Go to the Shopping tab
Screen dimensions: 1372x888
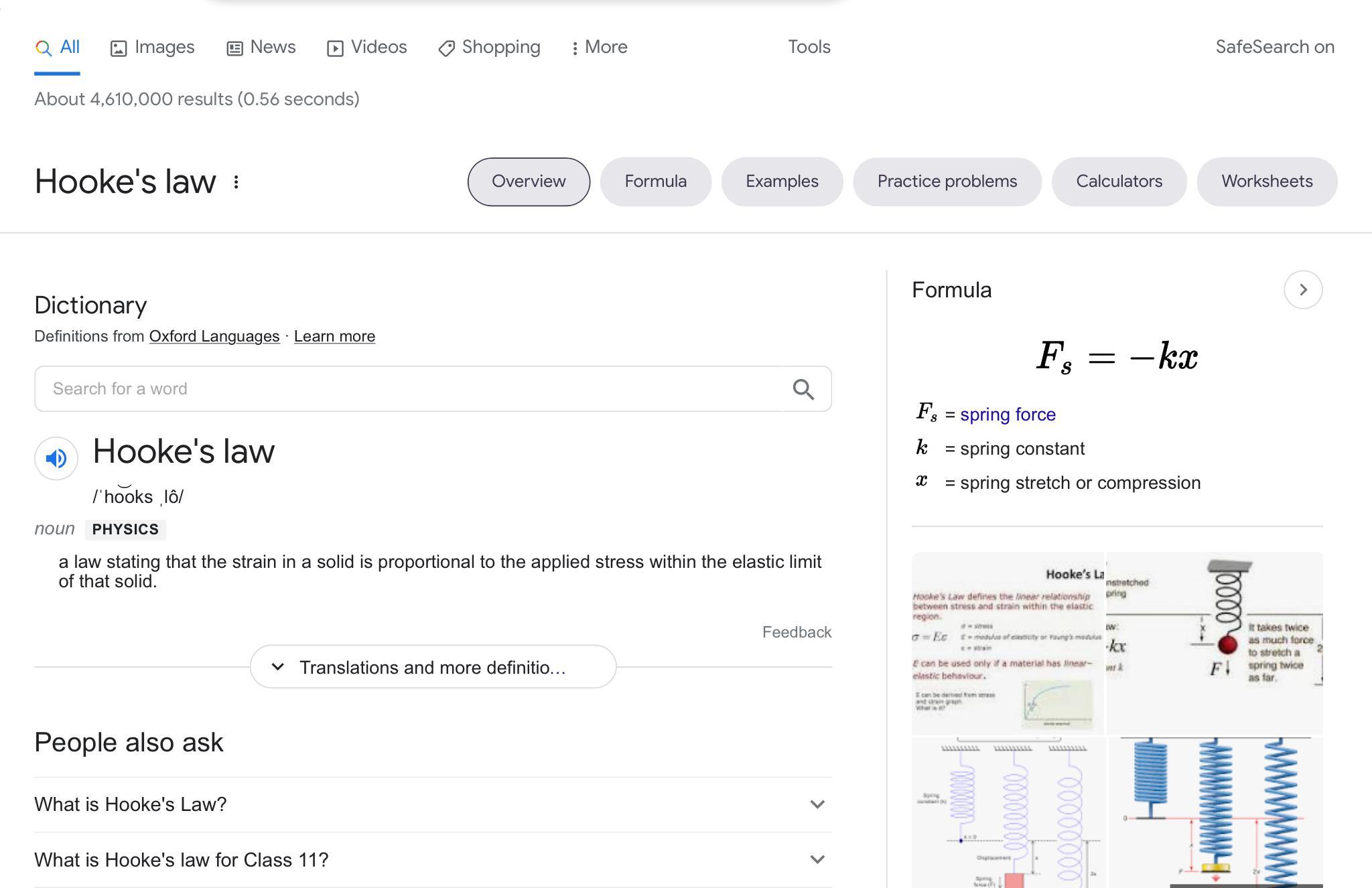[490, 48]
